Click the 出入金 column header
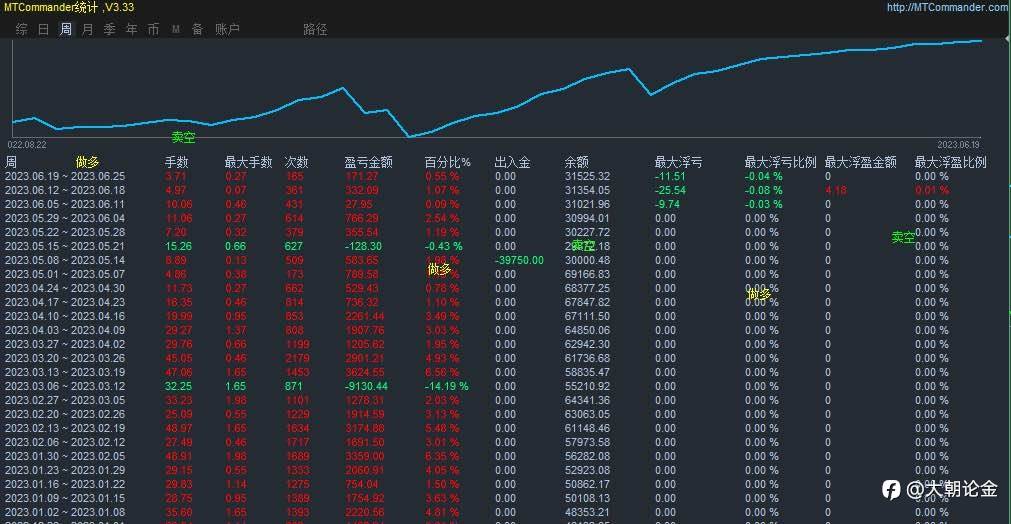 513,162
